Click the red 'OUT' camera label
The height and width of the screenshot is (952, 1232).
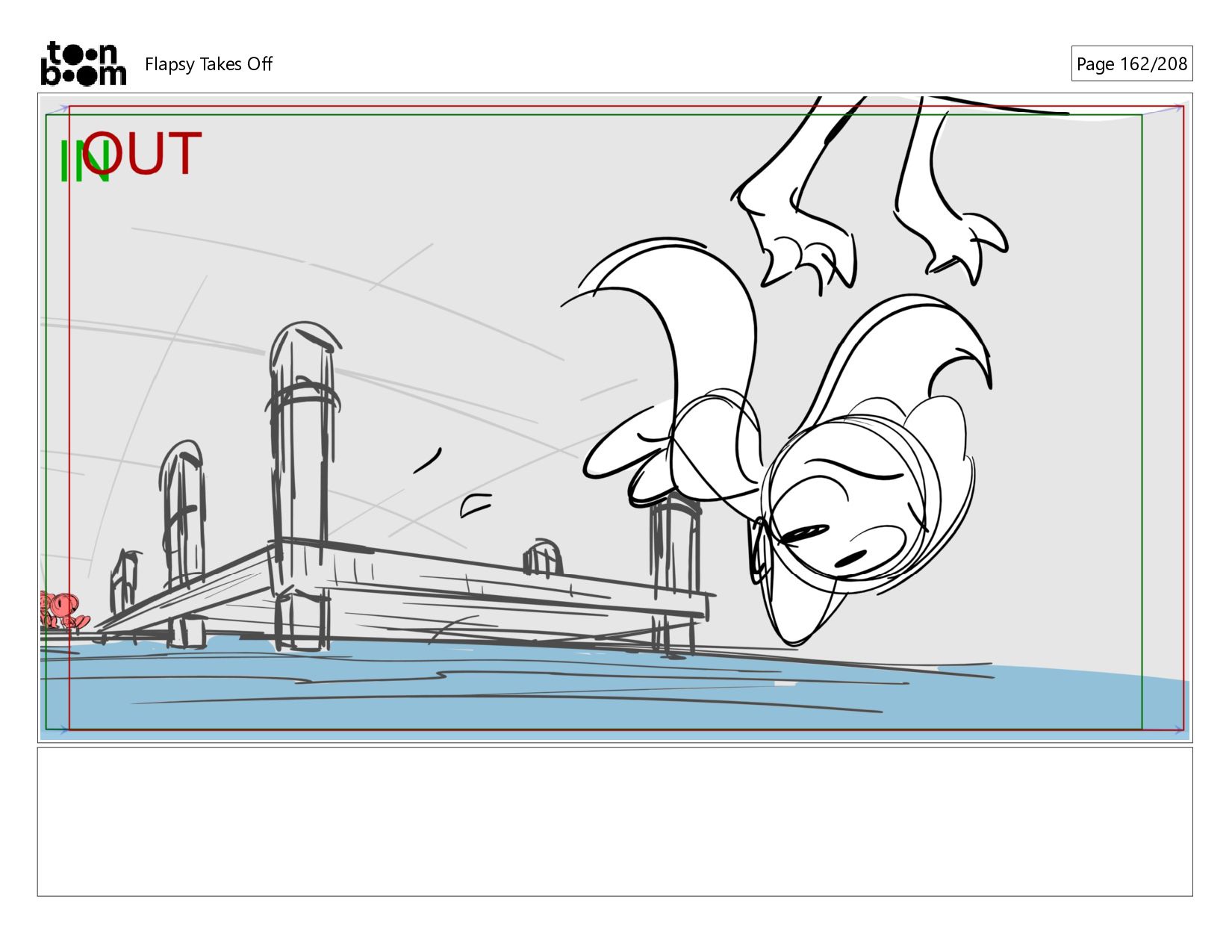click(143, 155)
